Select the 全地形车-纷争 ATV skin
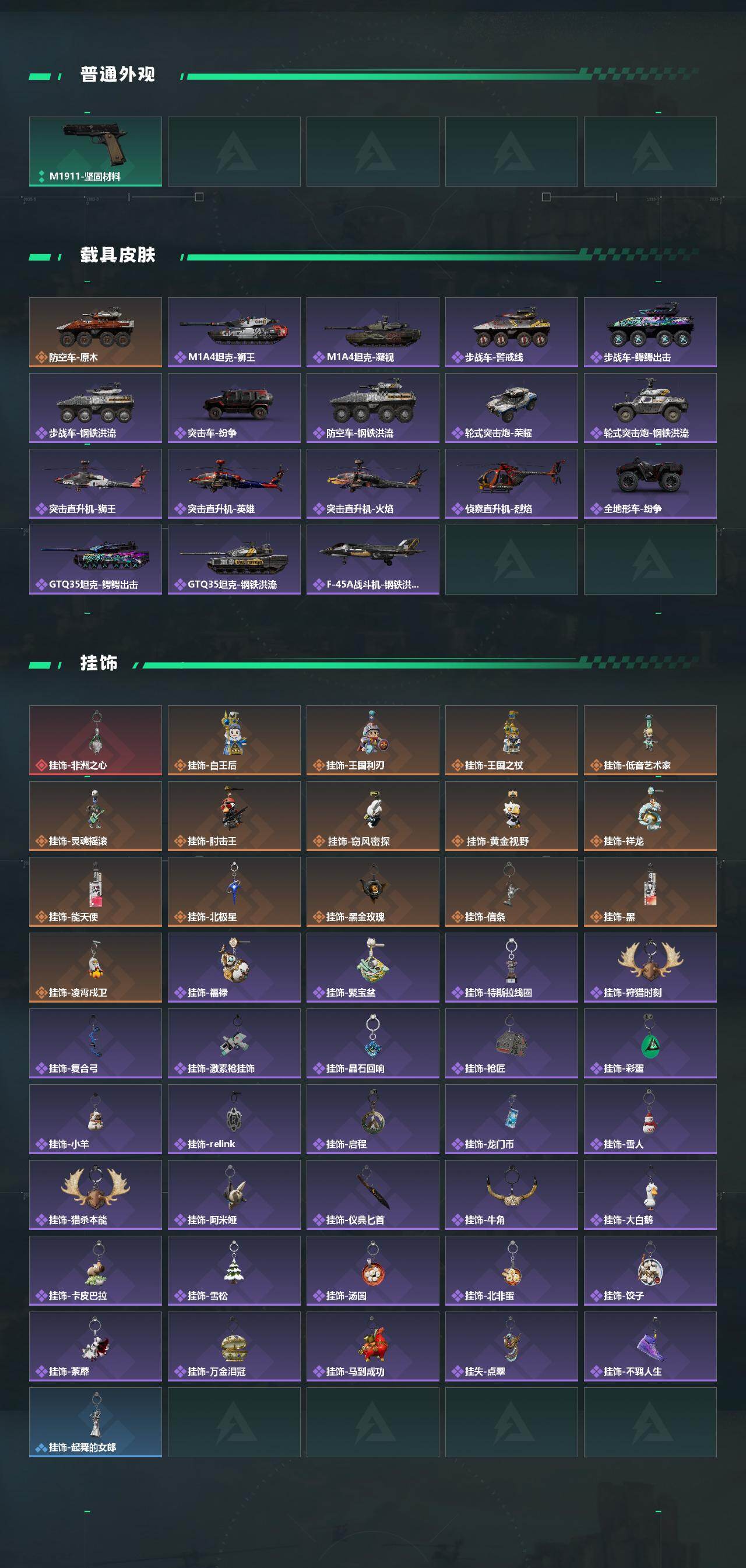Image resolution: width=746 pixels, height=1568 pixels. [650, 484]
